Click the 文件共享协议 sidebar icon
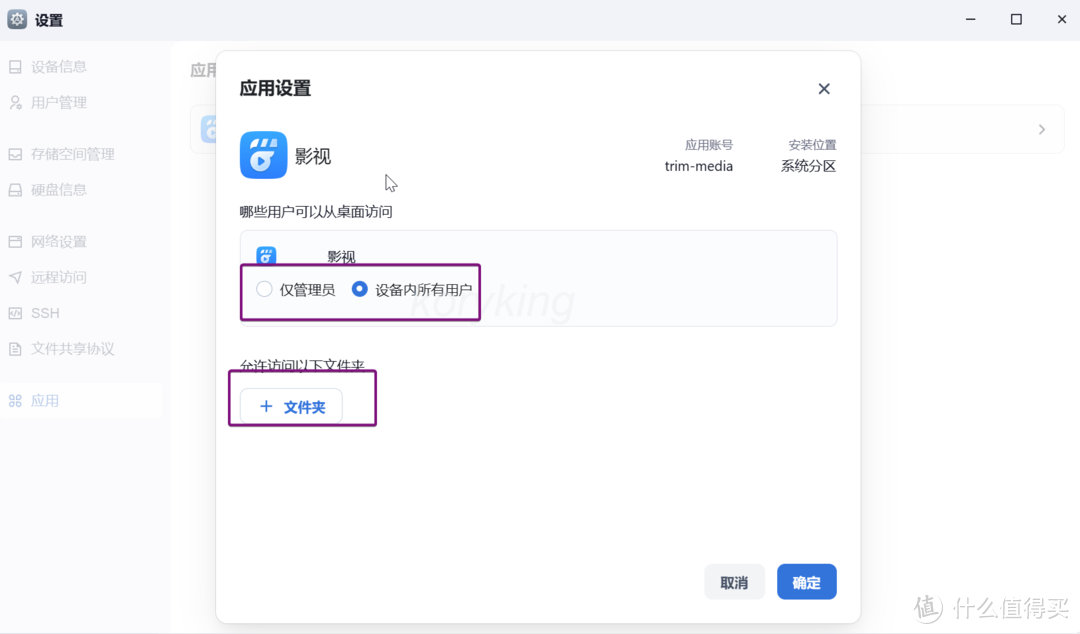Viewport: 1080px width, 634px height. click(14, 348)
